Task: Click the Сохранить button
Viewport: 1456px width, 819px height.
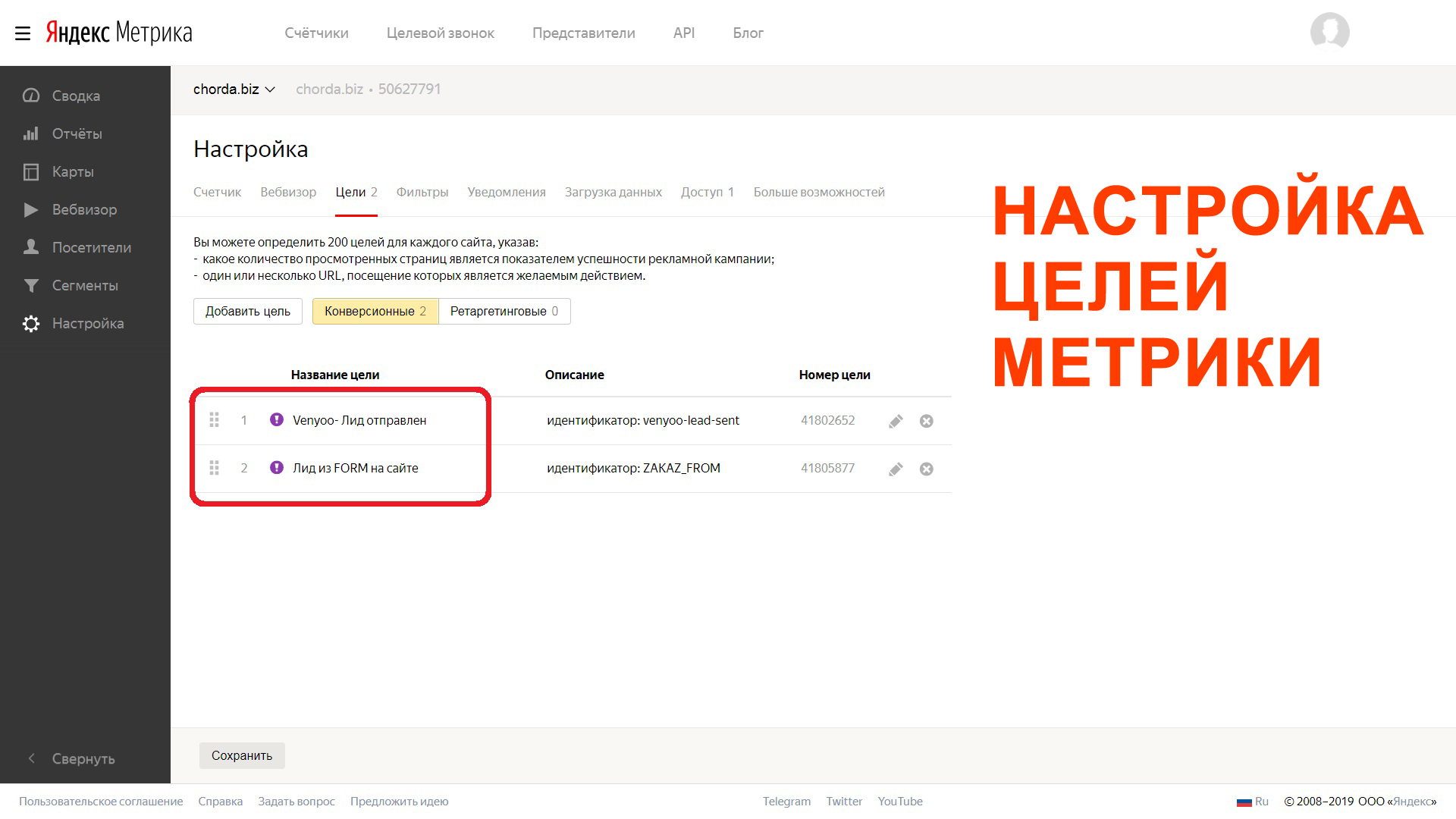Action: pos(242,755)
